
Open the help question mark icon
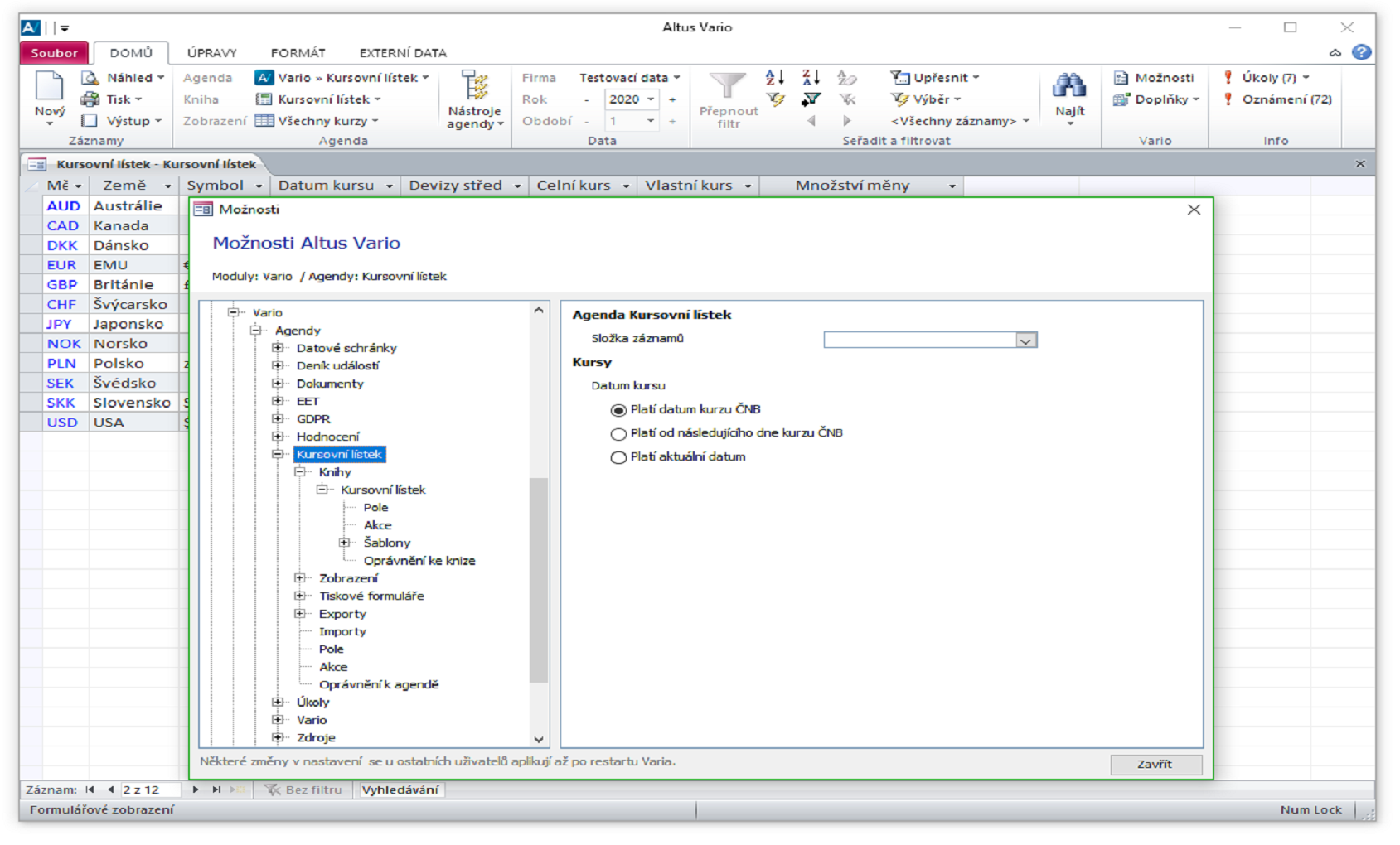[x=1361, y=52]
